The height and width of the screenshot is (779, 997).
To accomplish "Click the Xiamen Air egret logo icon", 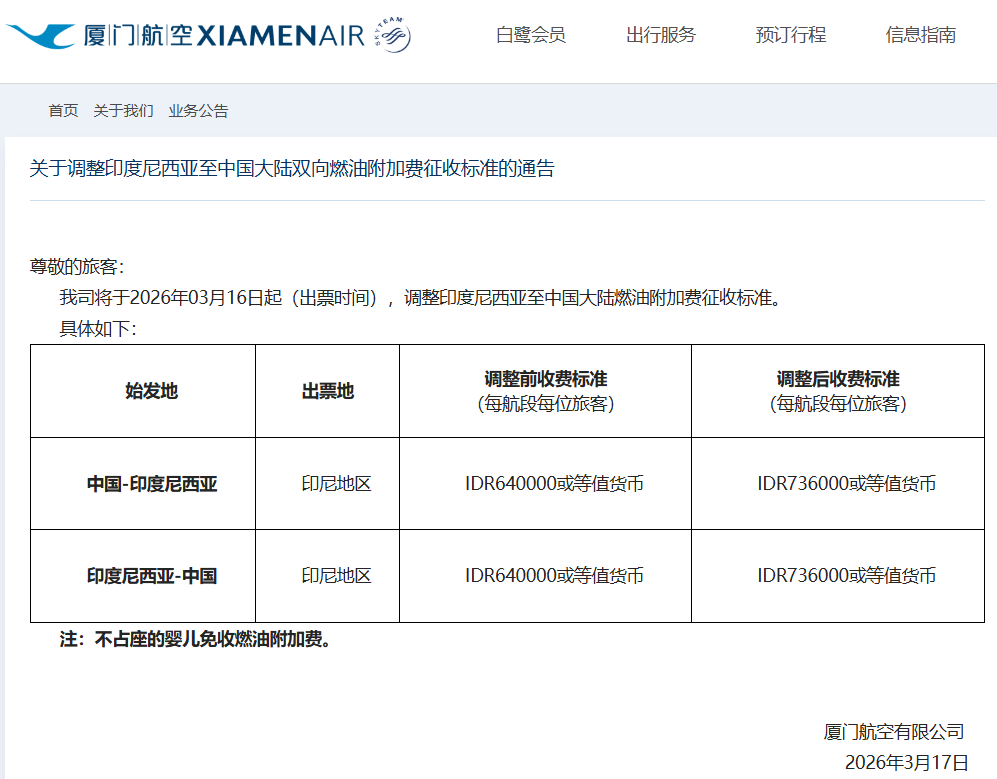I will [40, 36].
